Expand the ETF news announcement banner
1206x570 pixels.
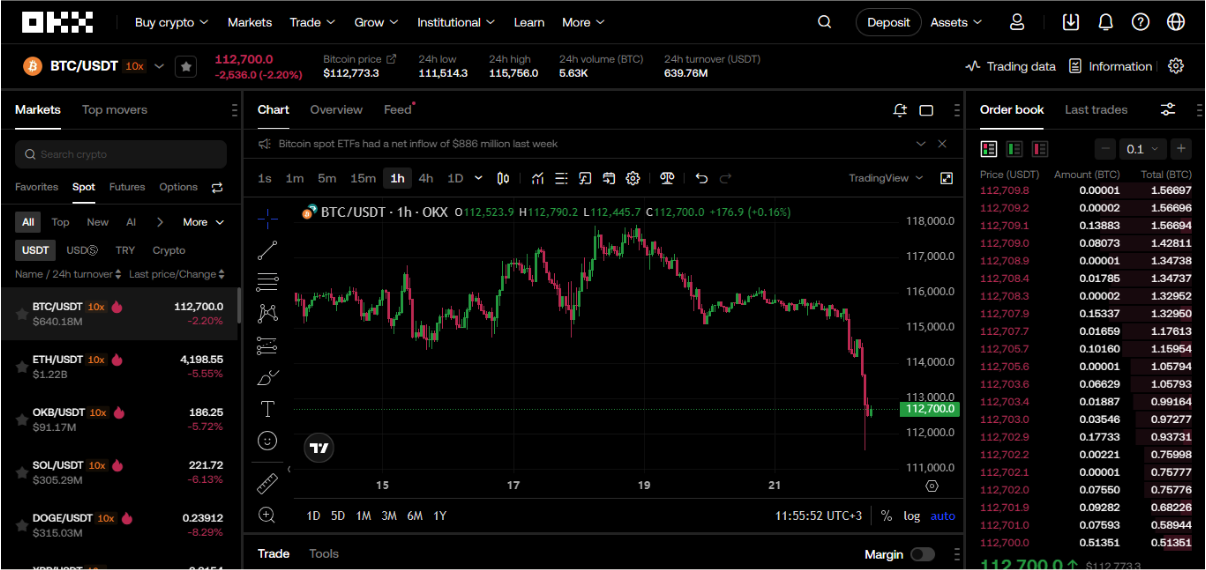921,144
